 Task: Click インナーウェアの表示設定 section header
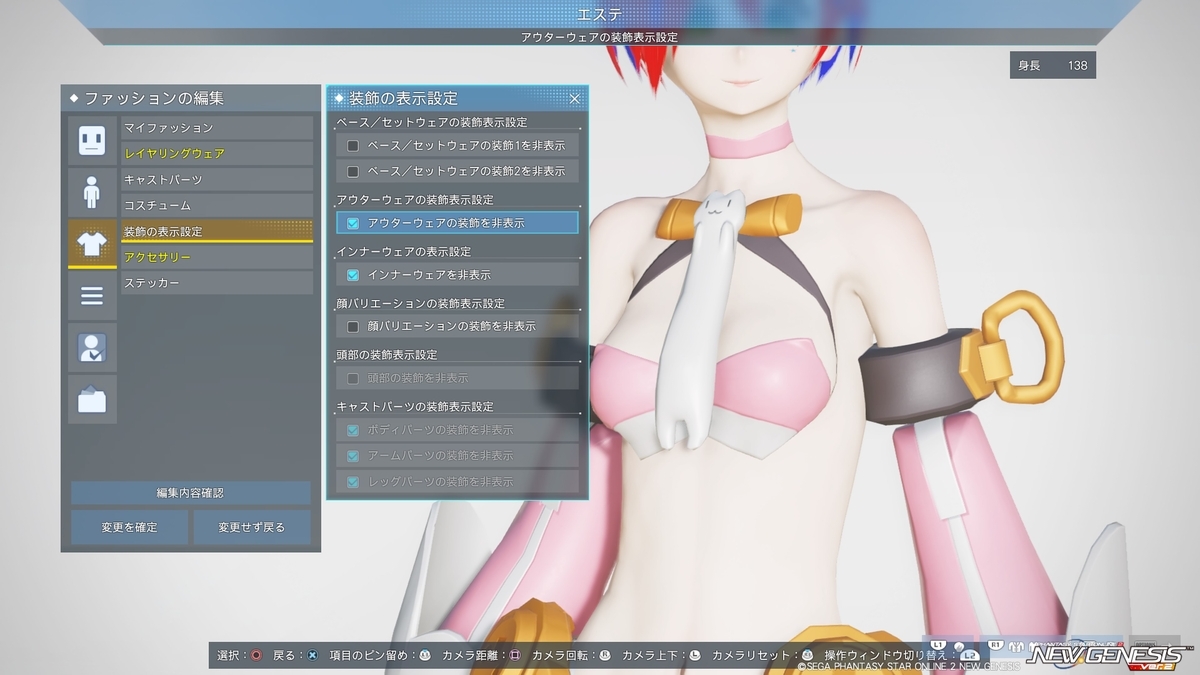click(403, 251)
